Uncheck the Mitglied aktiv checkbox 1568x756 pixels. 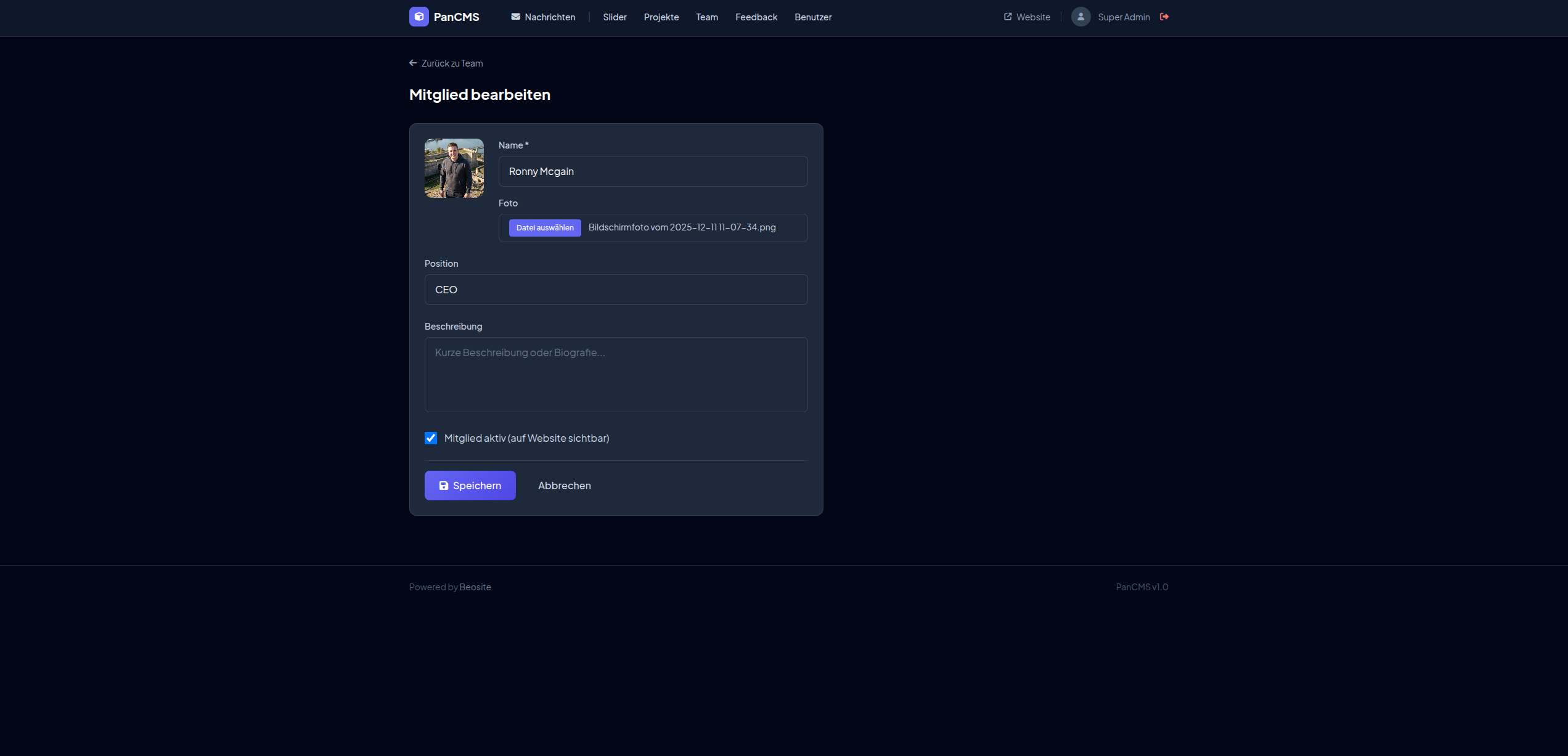coord(431,438)
